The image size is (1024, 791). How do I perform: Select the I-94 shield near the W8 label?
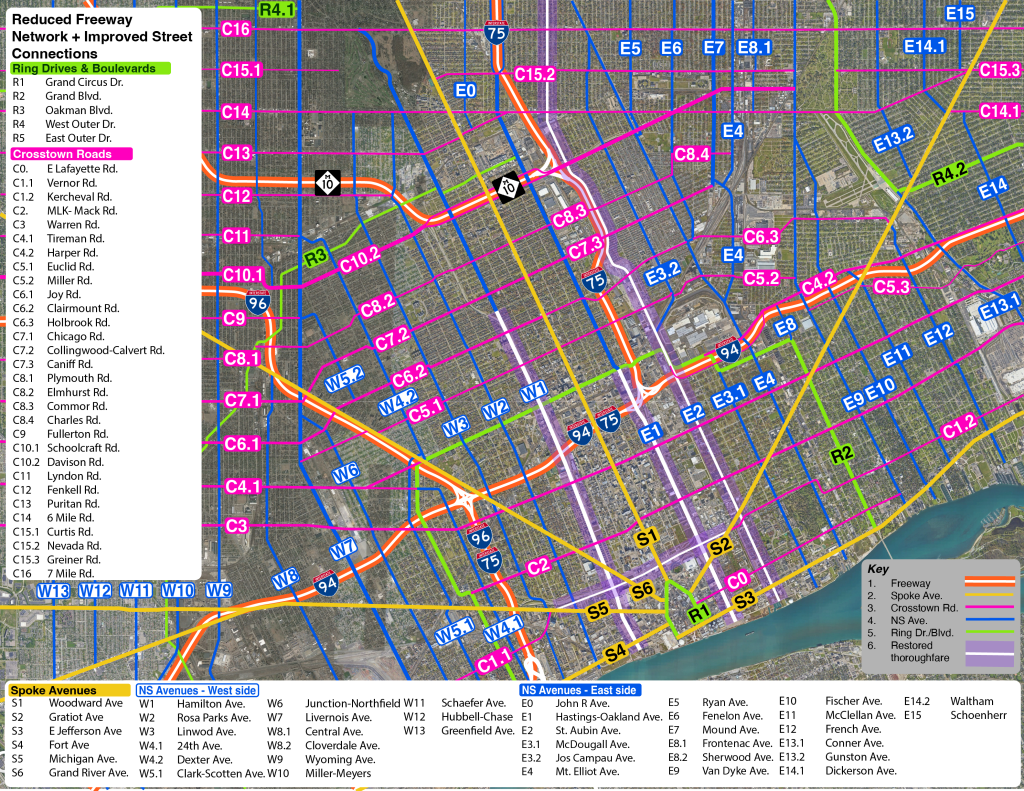325,583
